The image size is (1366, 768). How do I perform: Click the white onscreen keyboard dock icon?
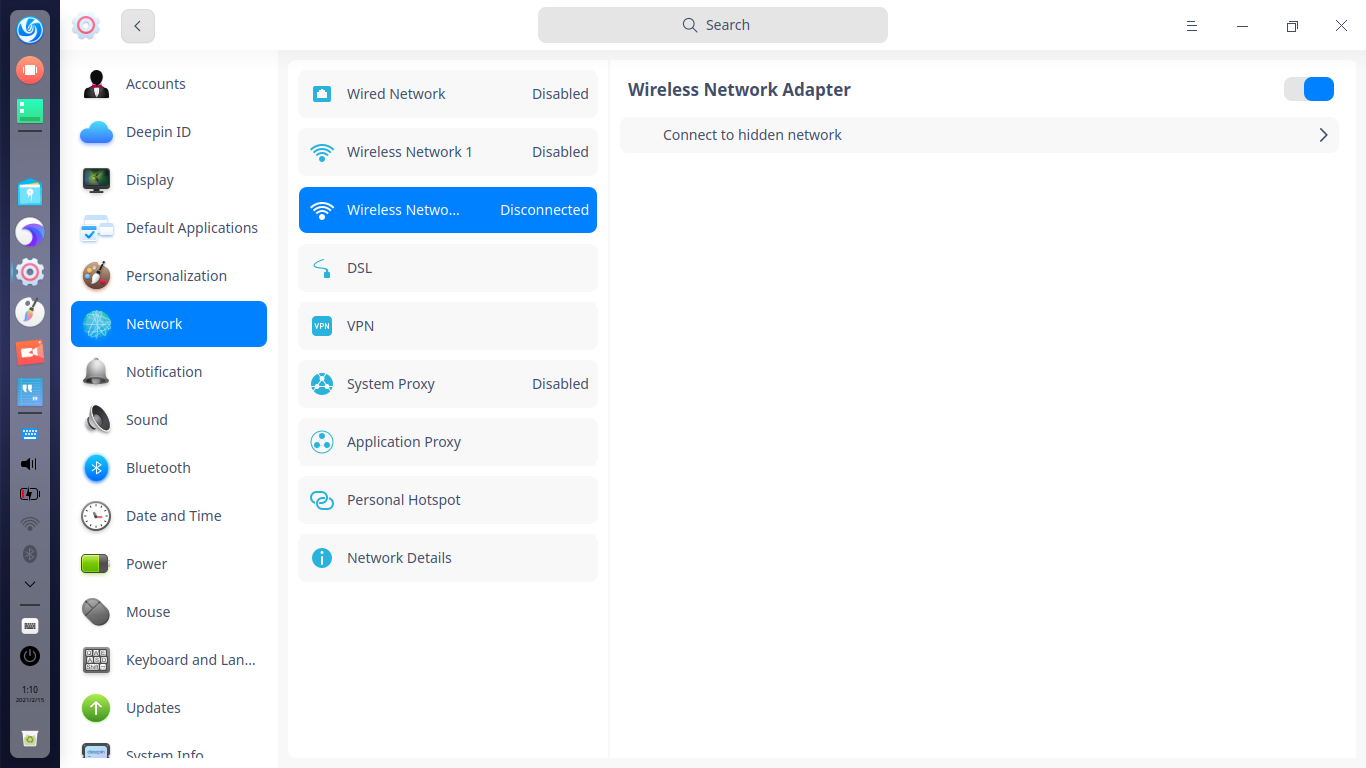(x=30, y=626)
